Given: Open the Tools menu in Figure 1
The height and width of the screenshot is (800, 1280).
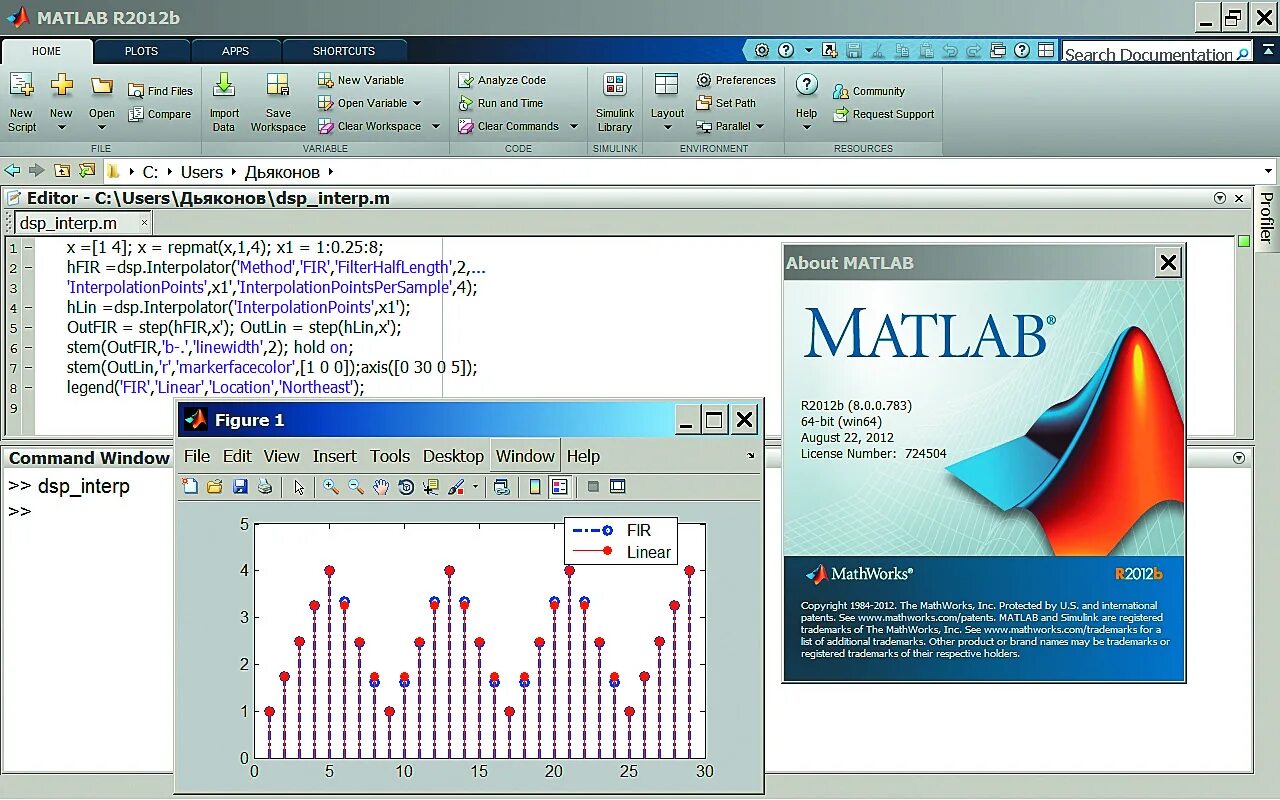Looking at the screenshot, I should pyautogui.click(x=390, y=456).
